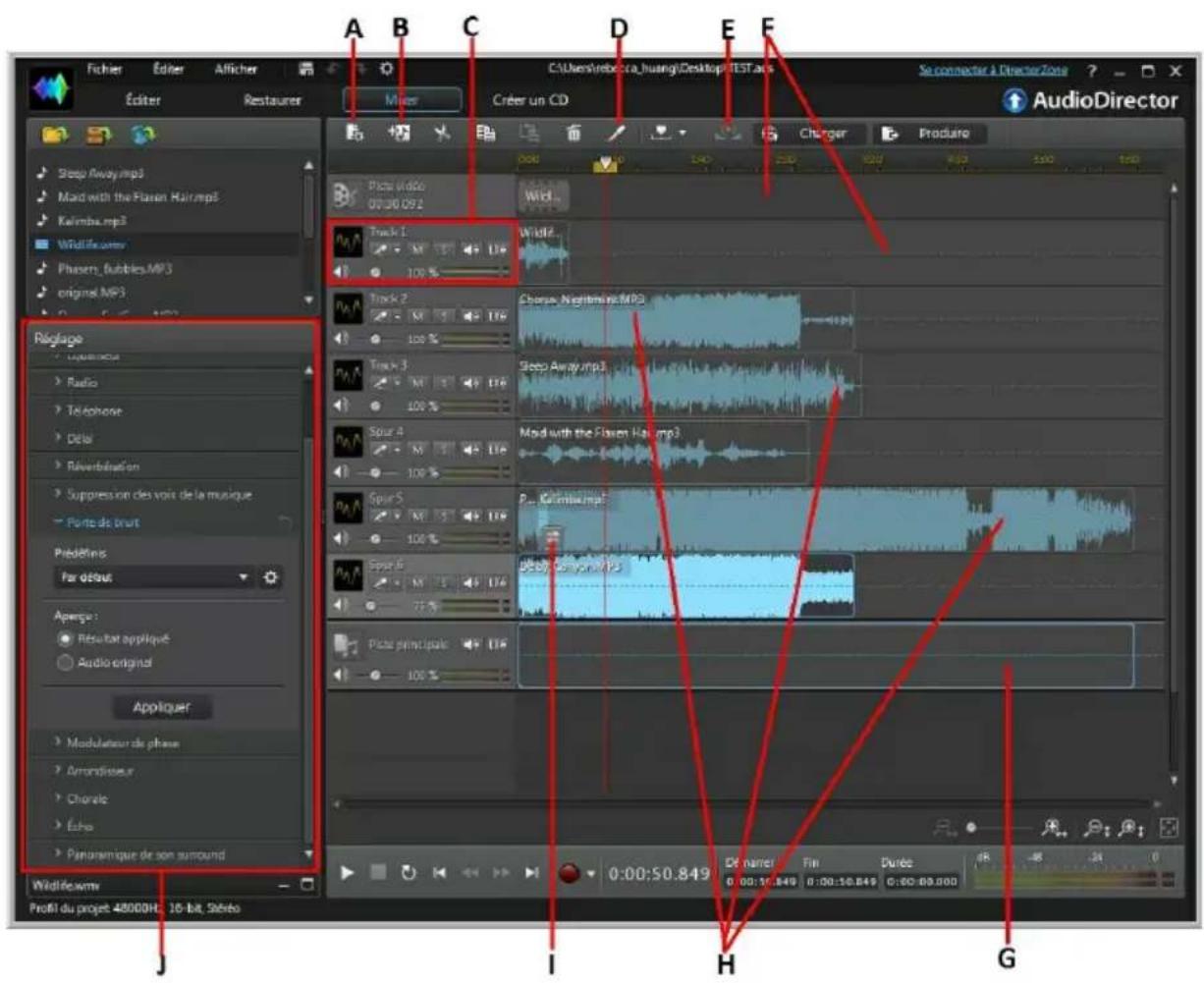Image resolution: width=1204 pixels, height=983 pixels.
Task: Select the scissors split tool in mixer toolbar
Action: coord(442,134)
